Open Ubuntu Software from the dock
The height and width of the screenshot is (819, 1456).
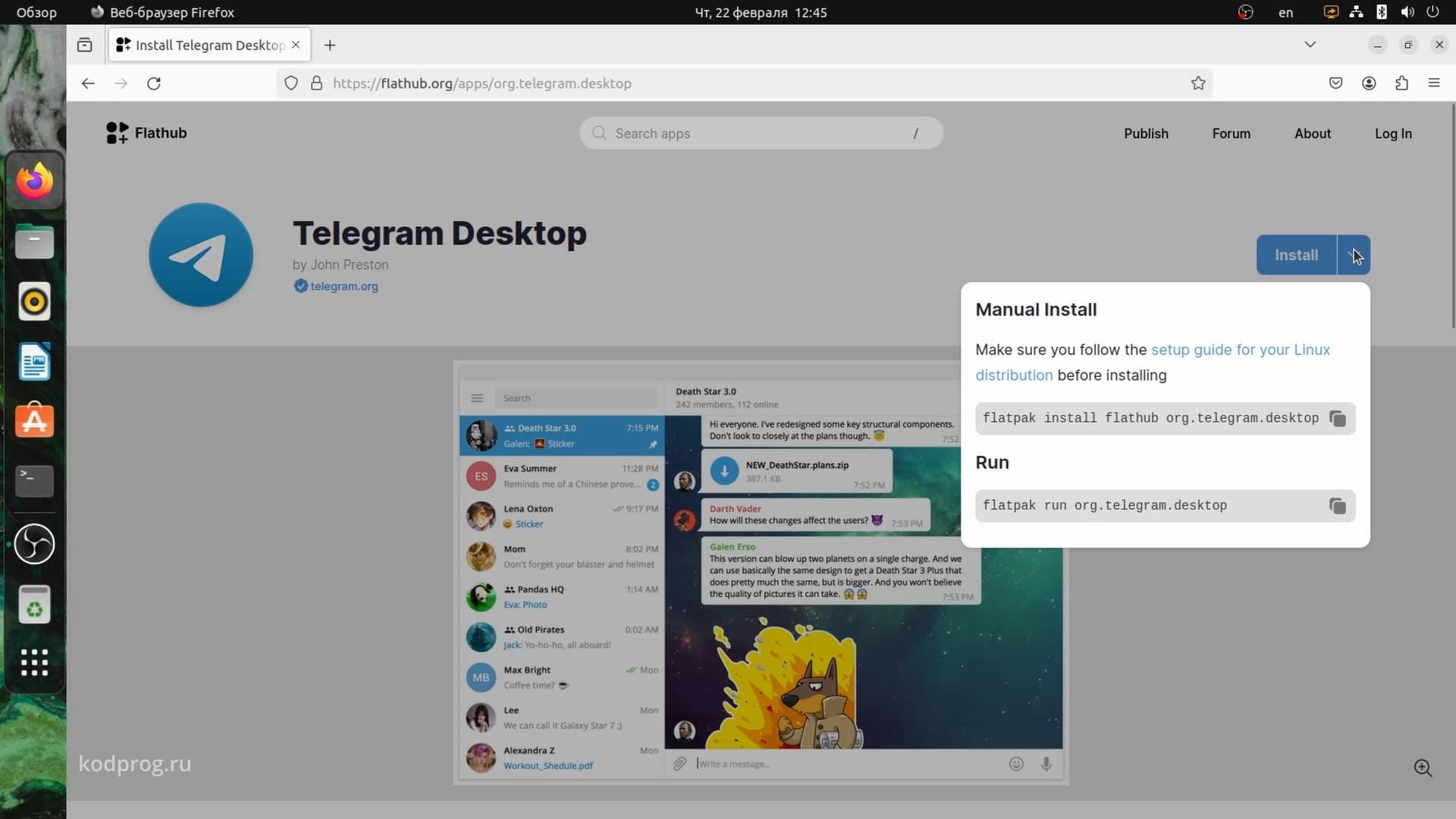click(x=35, y=421)
